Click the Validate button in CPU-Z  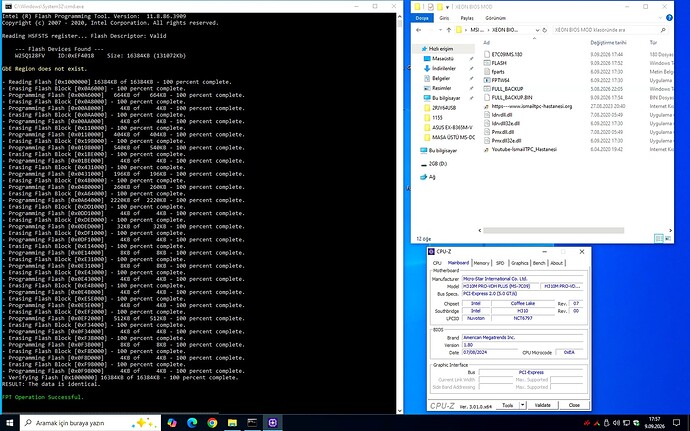pyautogui.click(x=543, y=405)
